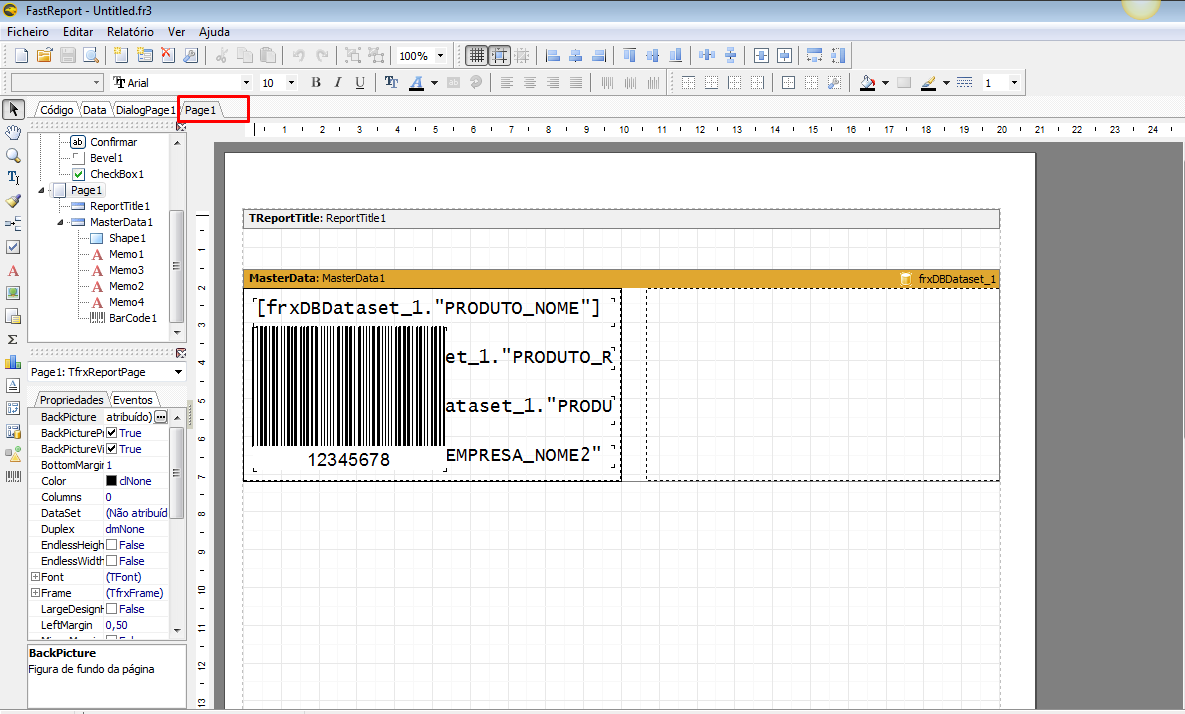Collapse the Page1 node in the tree

click(x=42, y=190)
